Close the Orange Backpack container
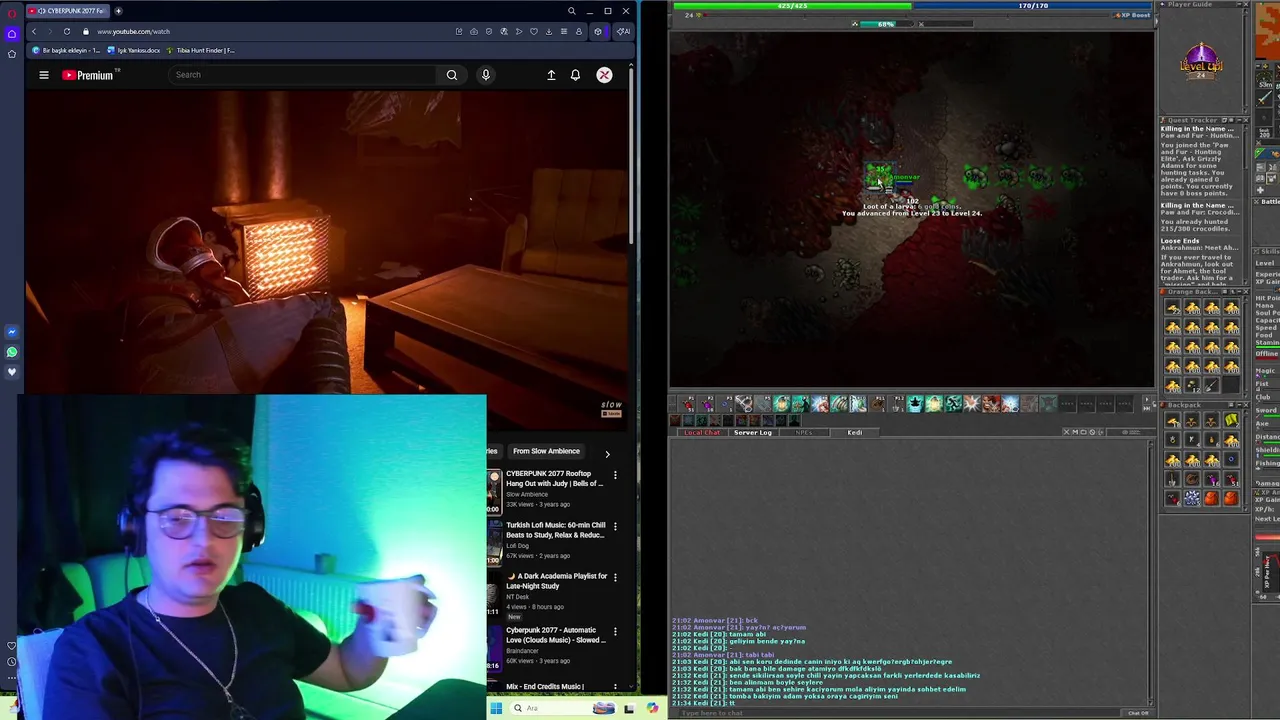 click(x=1246, y=292)
